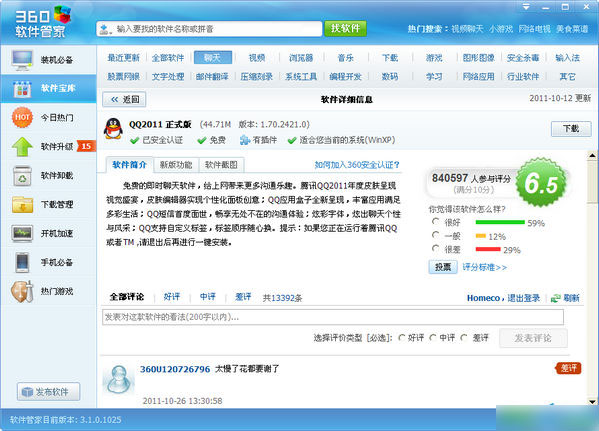Open the 浏览器 category
Image resolution: width=599 pixels, height=431 pixels.
point(301,58)
